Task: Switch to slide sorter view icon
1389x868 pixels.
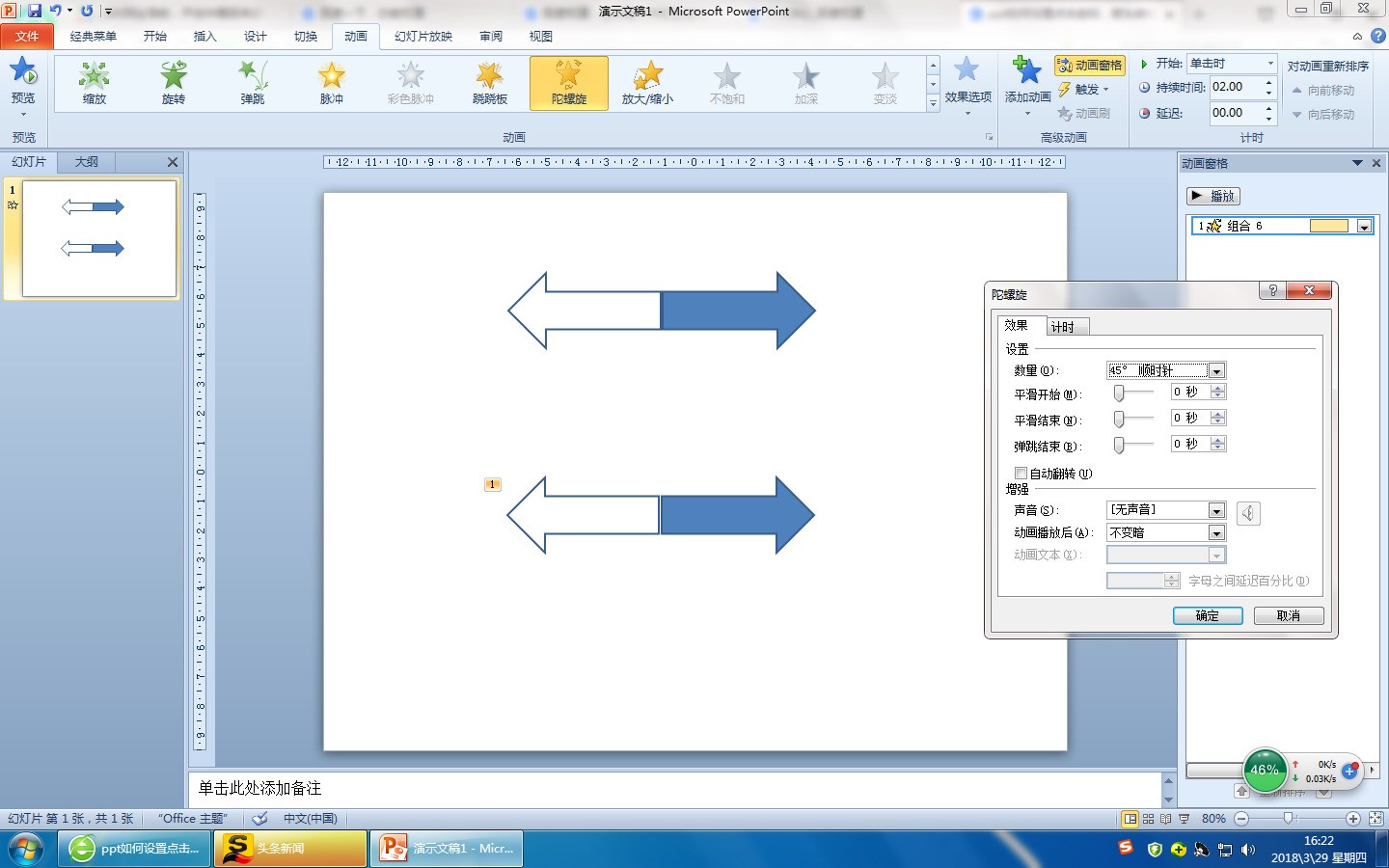Action: pyautogui.click(x=1148, y=819)
